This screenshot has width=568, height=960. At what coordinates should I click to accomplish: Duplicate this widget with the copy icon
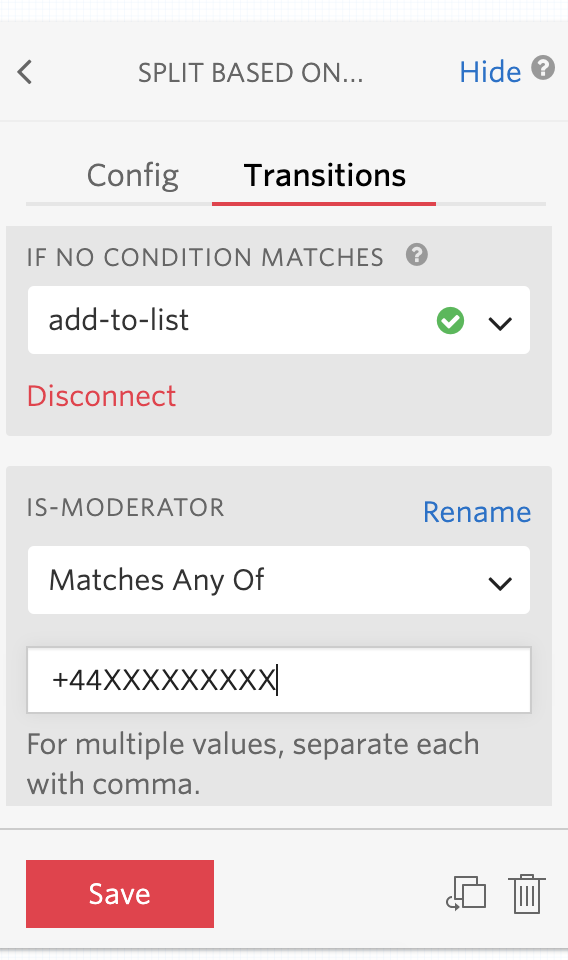point(466,894)
